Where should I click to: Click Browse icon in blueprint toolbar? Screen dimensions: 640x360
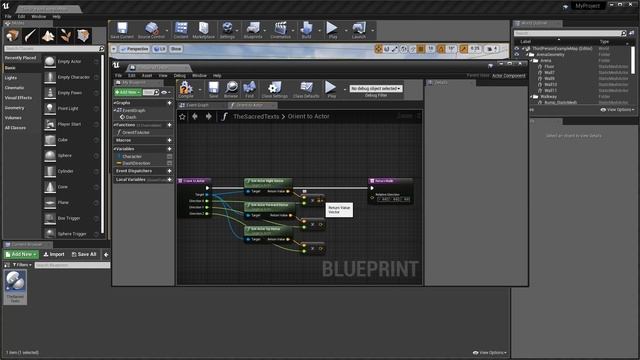point(231,89)
